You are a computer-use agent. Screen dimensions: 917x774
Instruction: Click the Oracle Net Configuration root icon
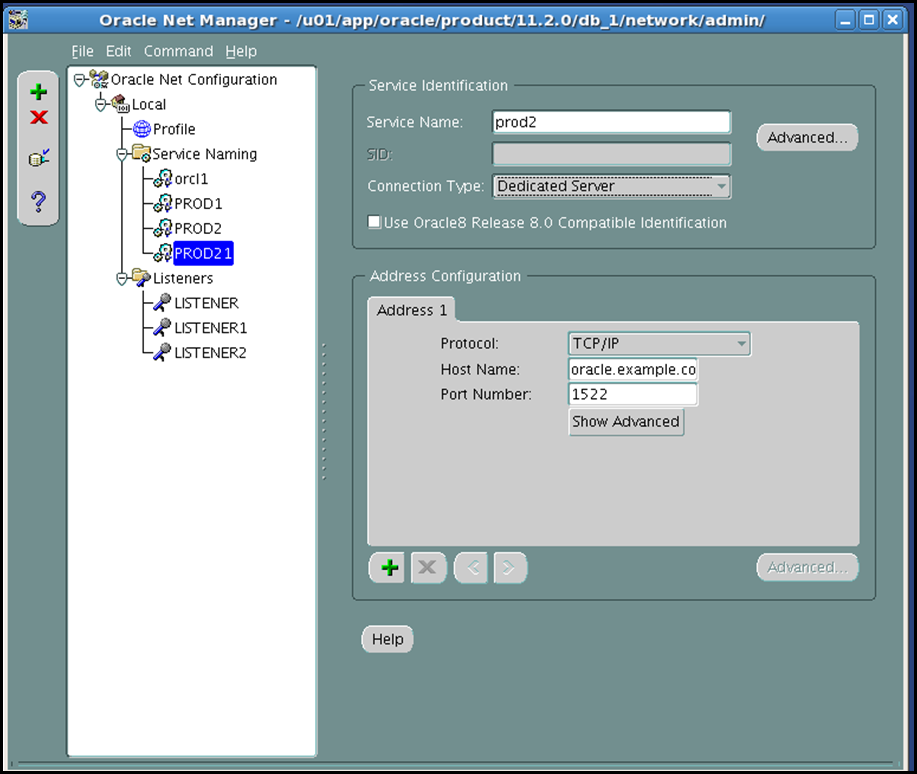pos(99,79)
